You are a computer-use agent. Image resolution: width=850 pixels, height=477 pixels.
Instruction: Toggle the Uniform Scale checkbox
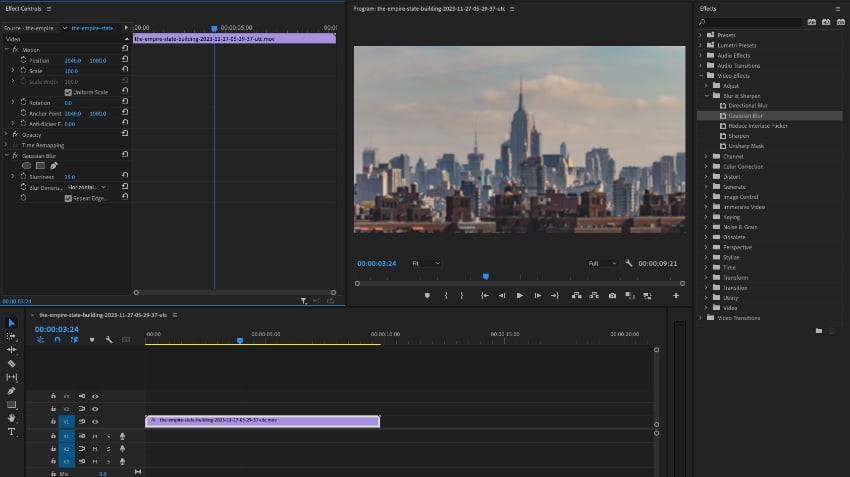68,92
